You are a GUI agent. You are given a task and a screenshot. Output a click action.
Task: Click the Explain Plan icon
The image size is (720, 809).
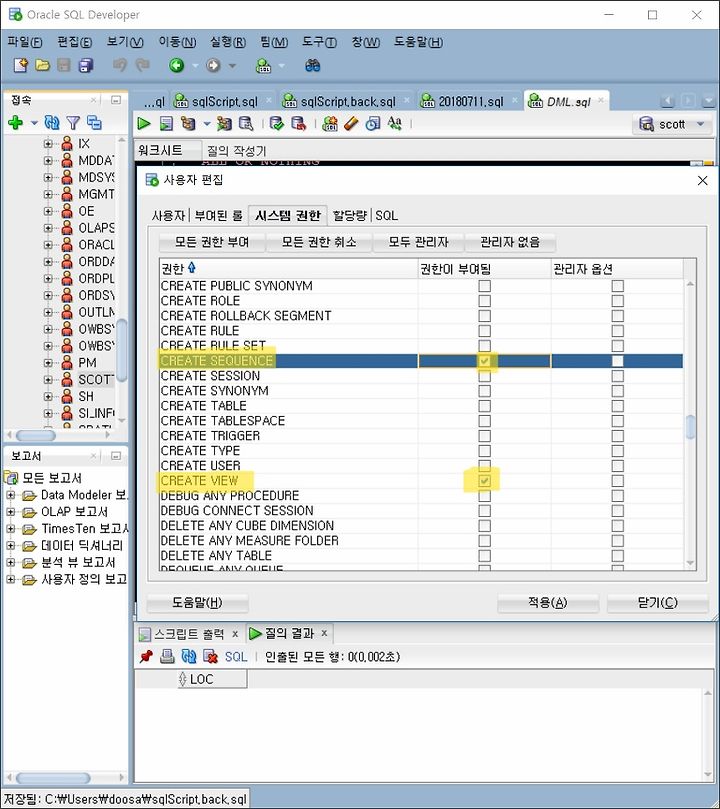click(x=188, y=123)
